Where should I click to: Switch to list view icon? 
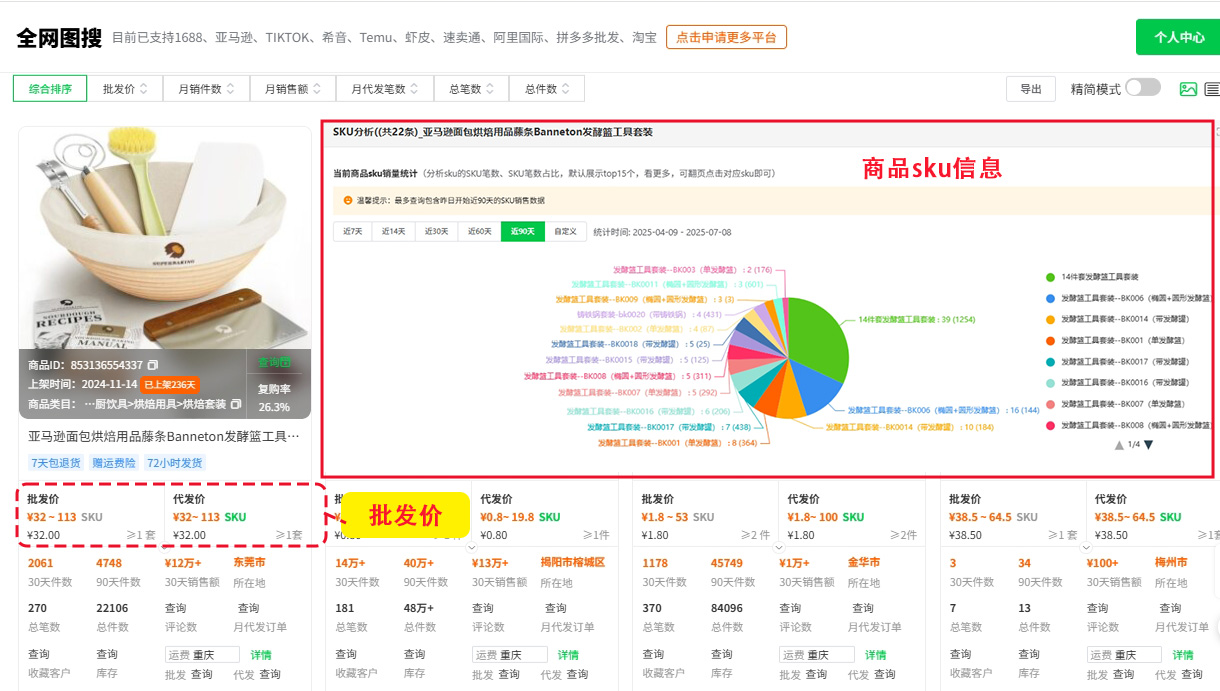point(1212,89)
